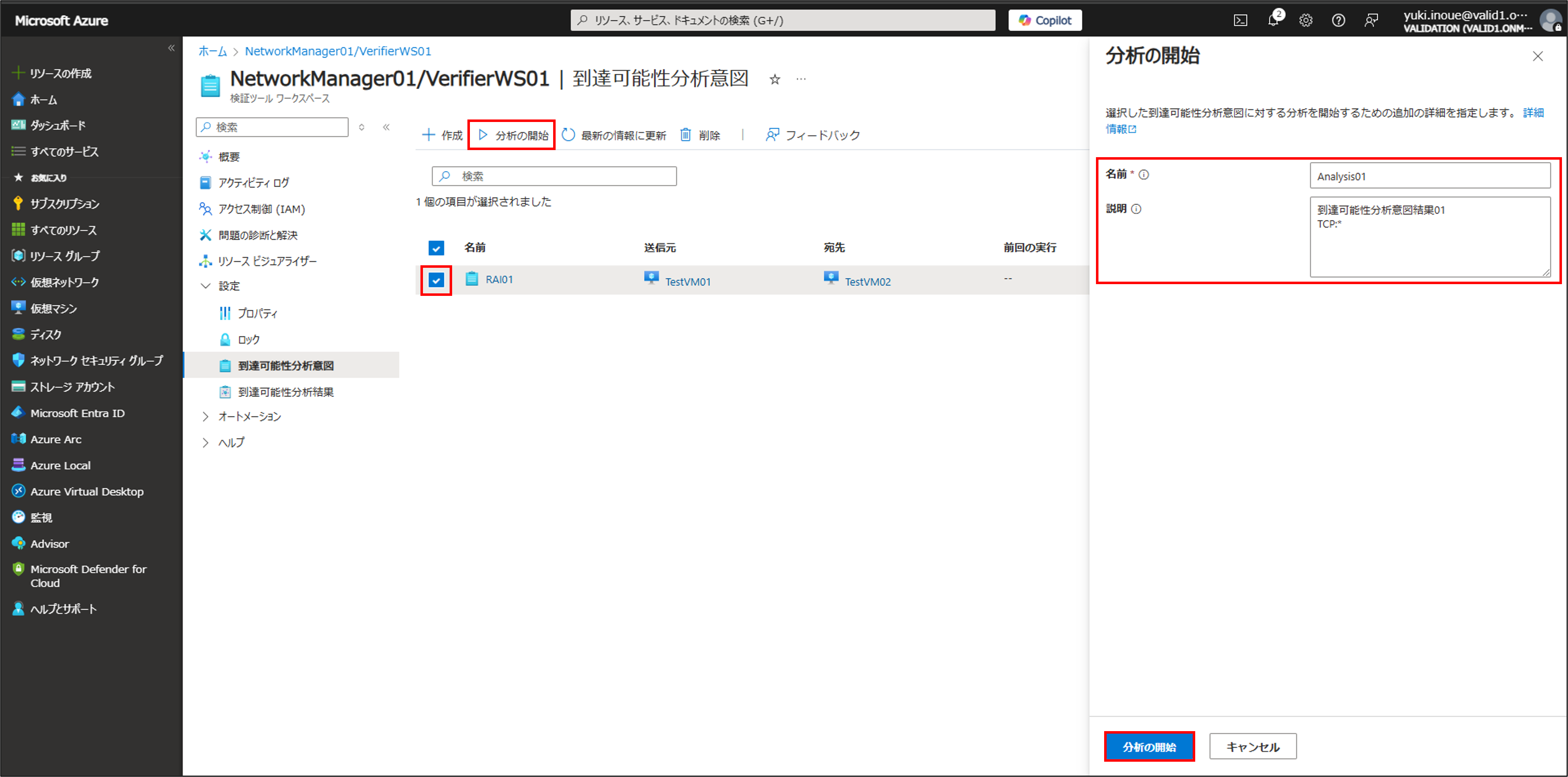Click the blue 分析の開始 button
The width and height of the screenshot is (1568, 777).
click(1149, 746)
